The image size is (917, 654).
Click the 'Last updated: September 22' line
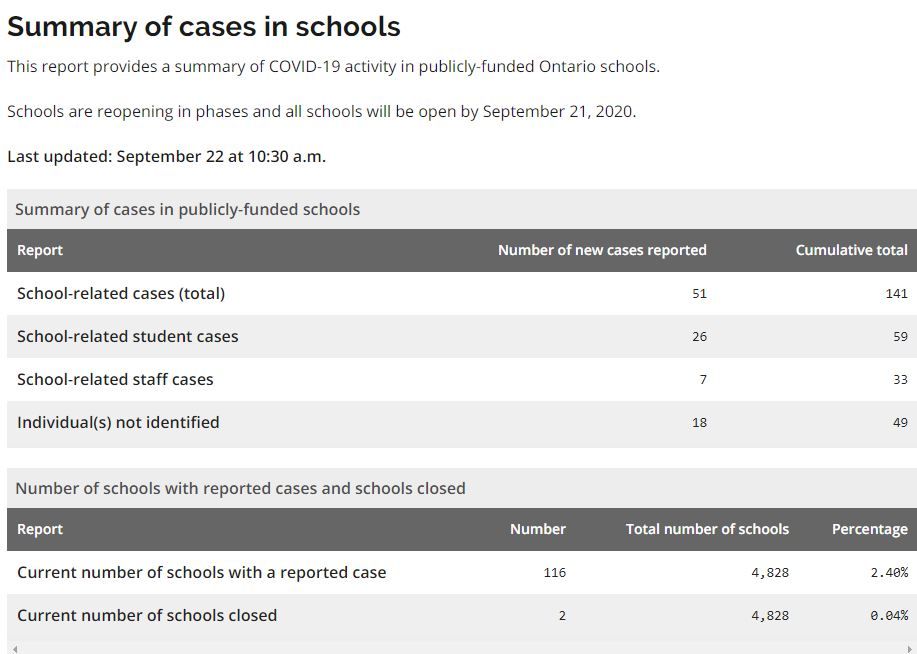166,156
